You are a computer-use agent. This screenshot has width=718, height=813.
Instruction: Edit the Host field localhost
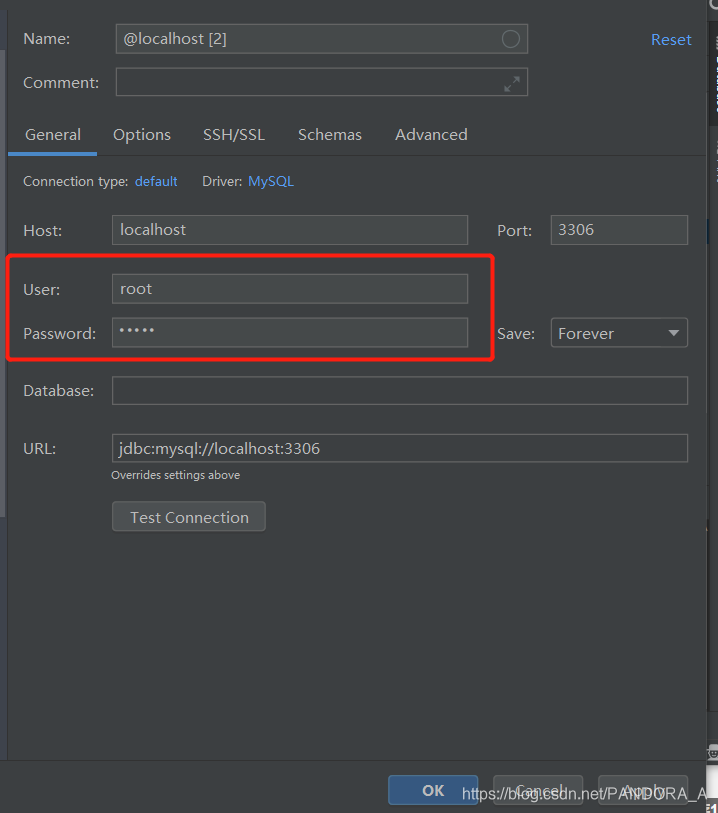pos(290,230)
